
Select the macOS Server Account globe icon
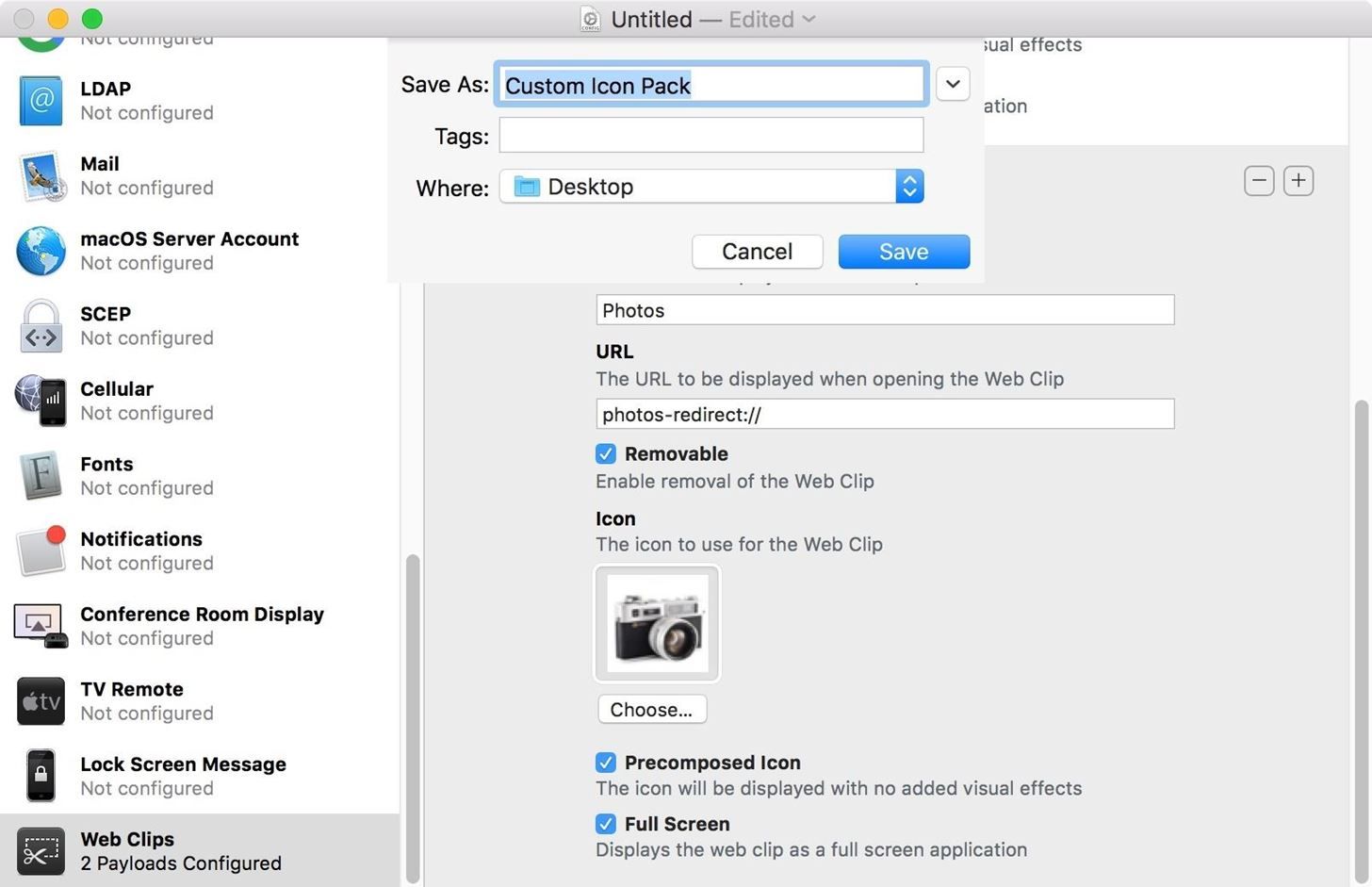[x=41, y=251]
